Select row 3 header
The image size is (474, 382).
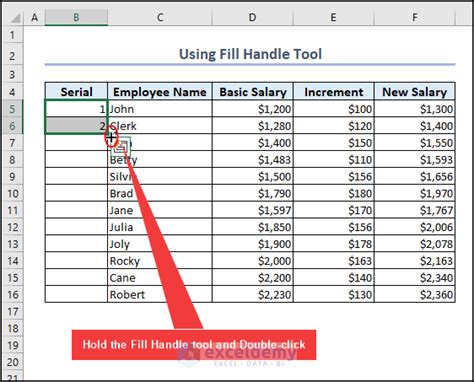click(x=13, y=74)
